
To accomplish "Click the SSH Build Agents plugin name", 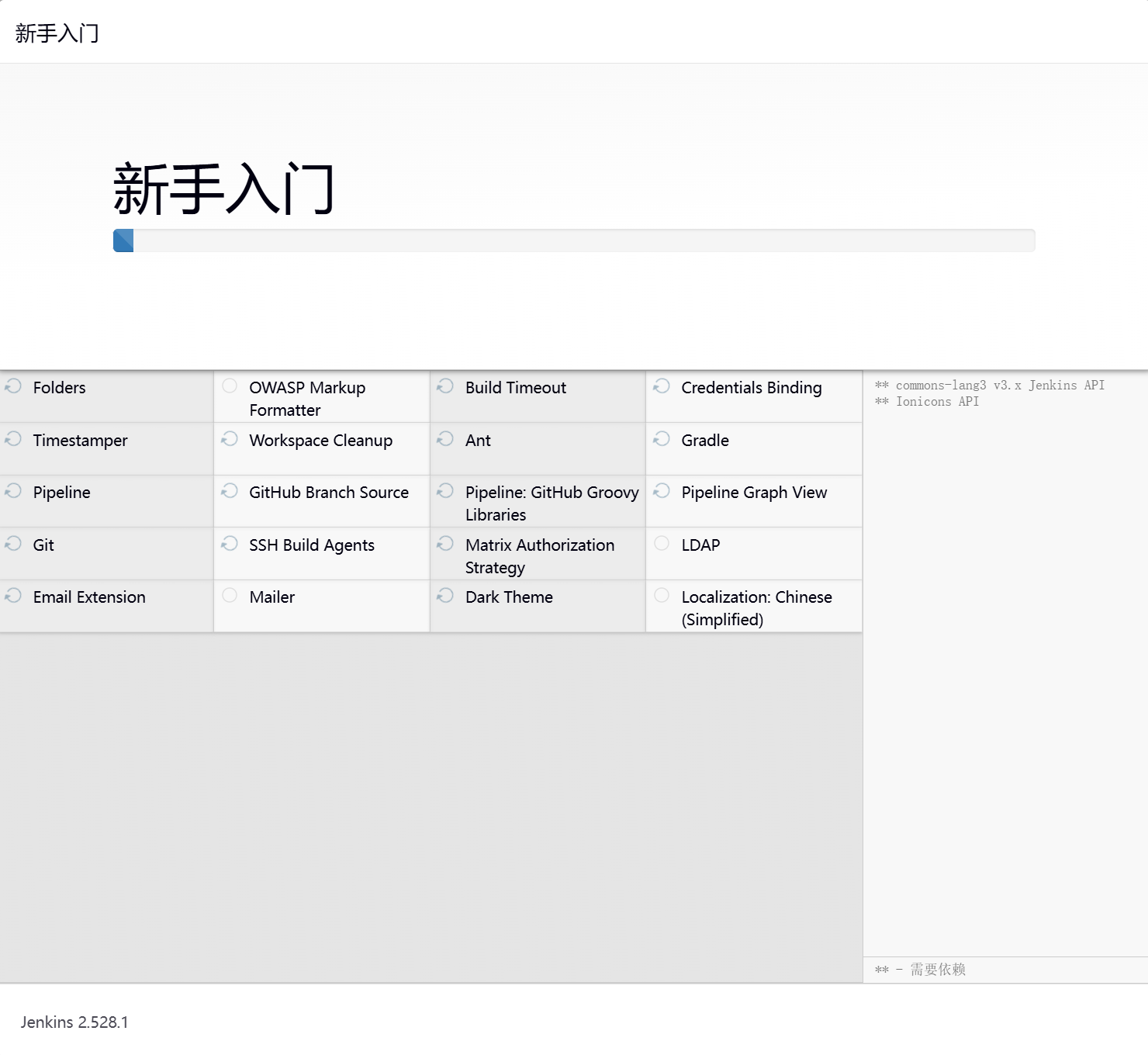I will (x=312, y=545).
